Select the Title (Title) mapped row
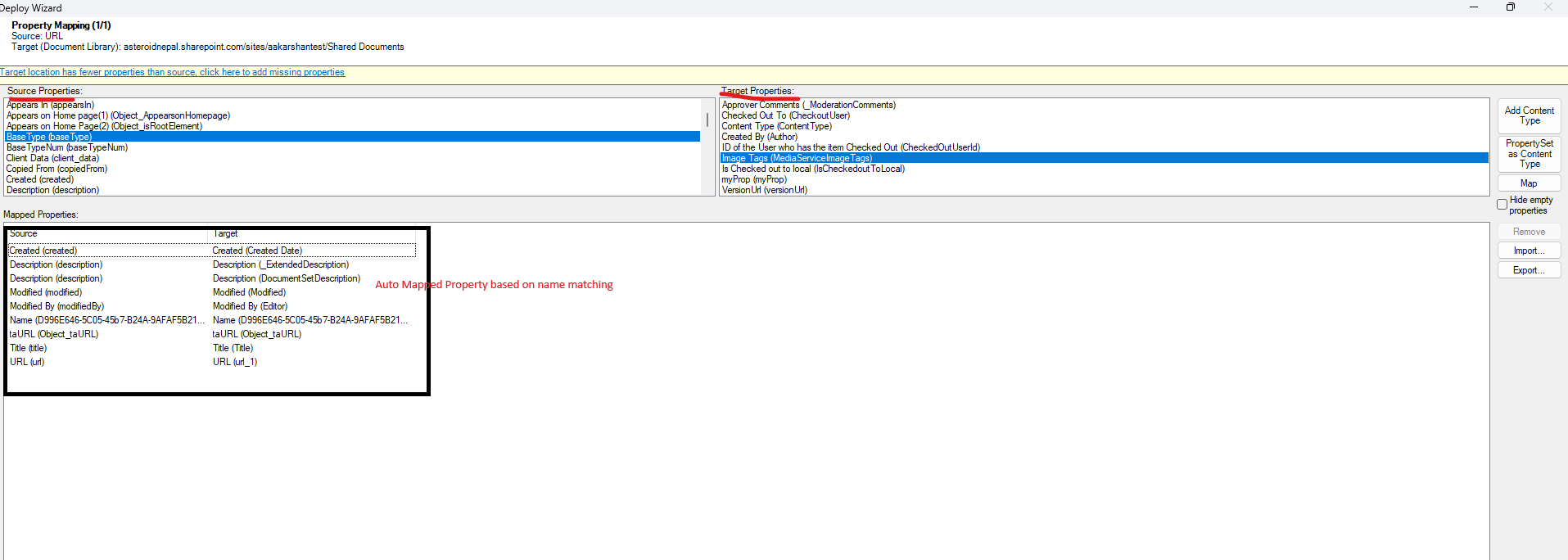The image size is (1568, 560). pyautogui.click(x=212, y=348)
